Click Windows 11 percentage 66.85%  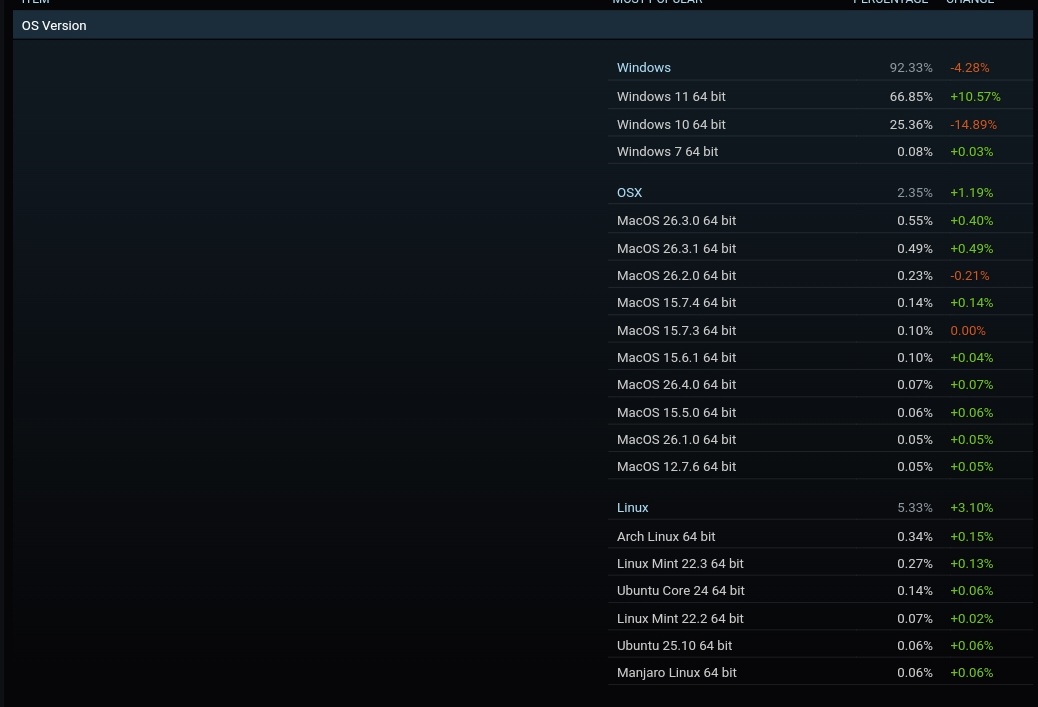(911, 97)
